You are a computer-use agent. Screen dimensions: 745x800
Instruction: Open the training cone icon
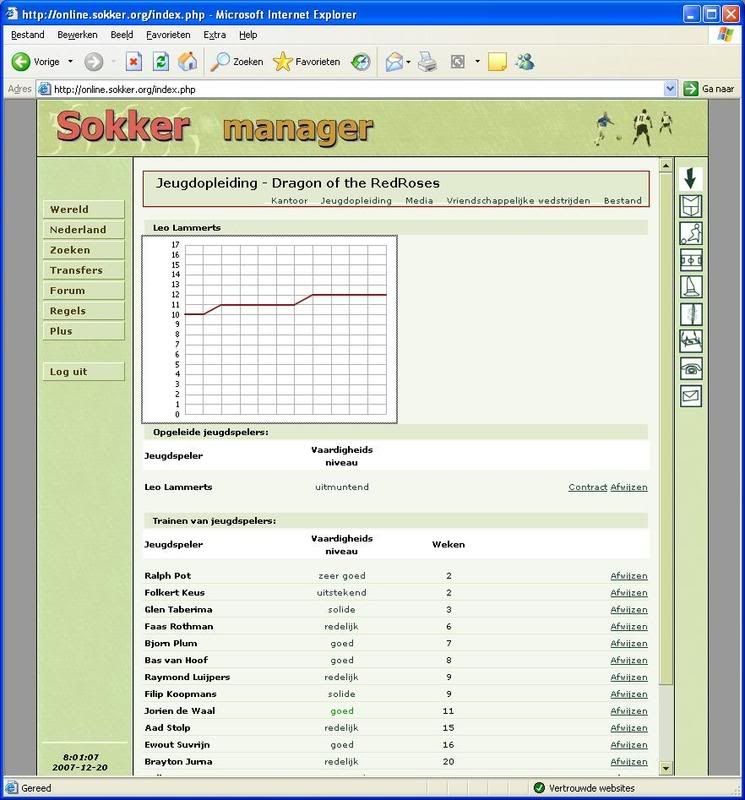click(691, 287)
